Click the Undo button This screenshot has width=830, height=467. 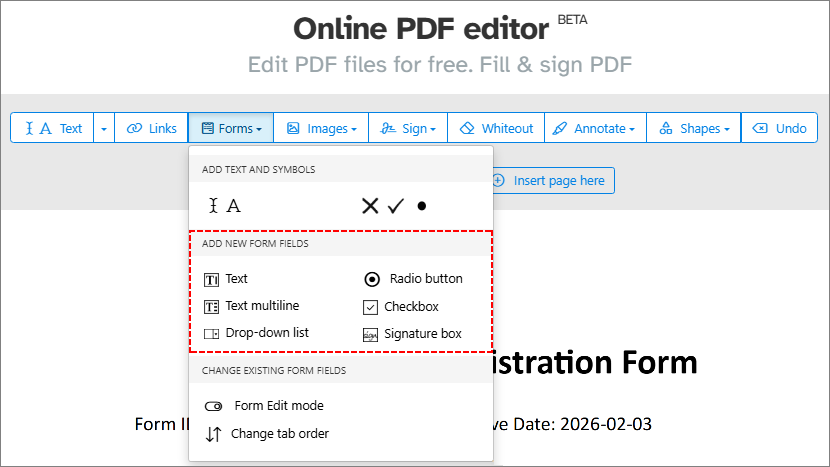779,128
